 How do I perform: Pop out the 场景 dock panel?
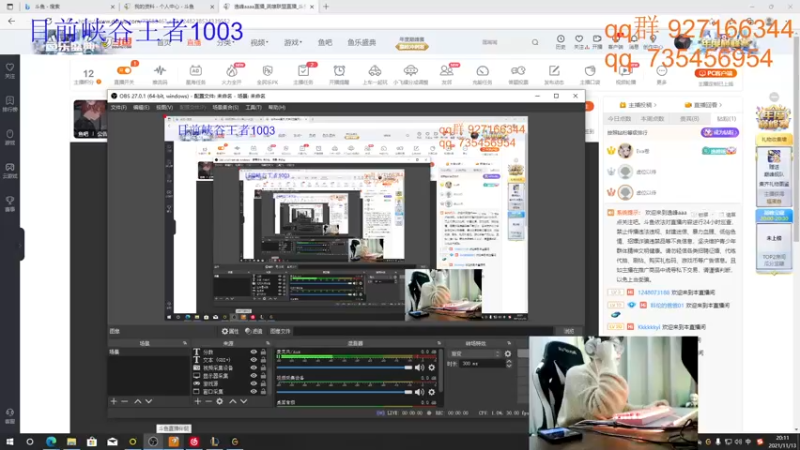[x=185, y=343]
